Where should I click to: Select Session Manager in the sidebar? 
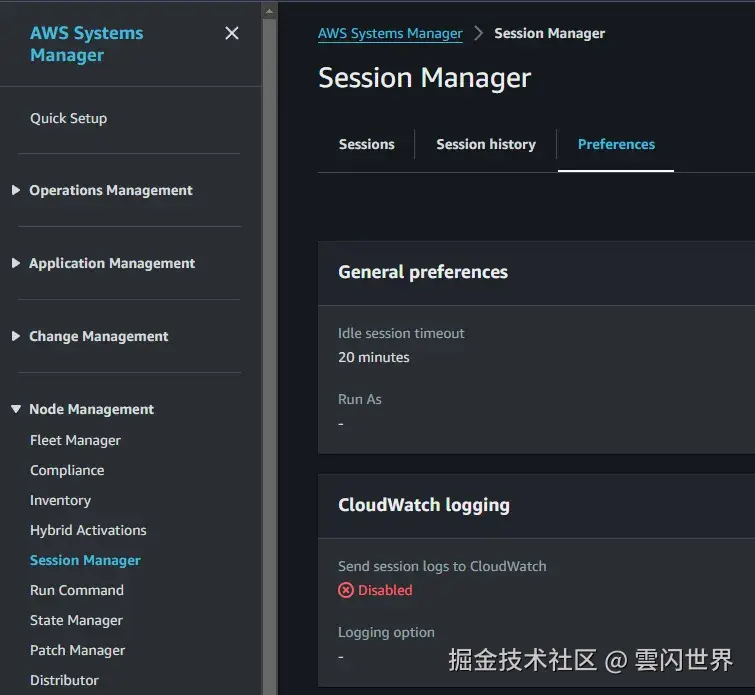pos(85,560)
